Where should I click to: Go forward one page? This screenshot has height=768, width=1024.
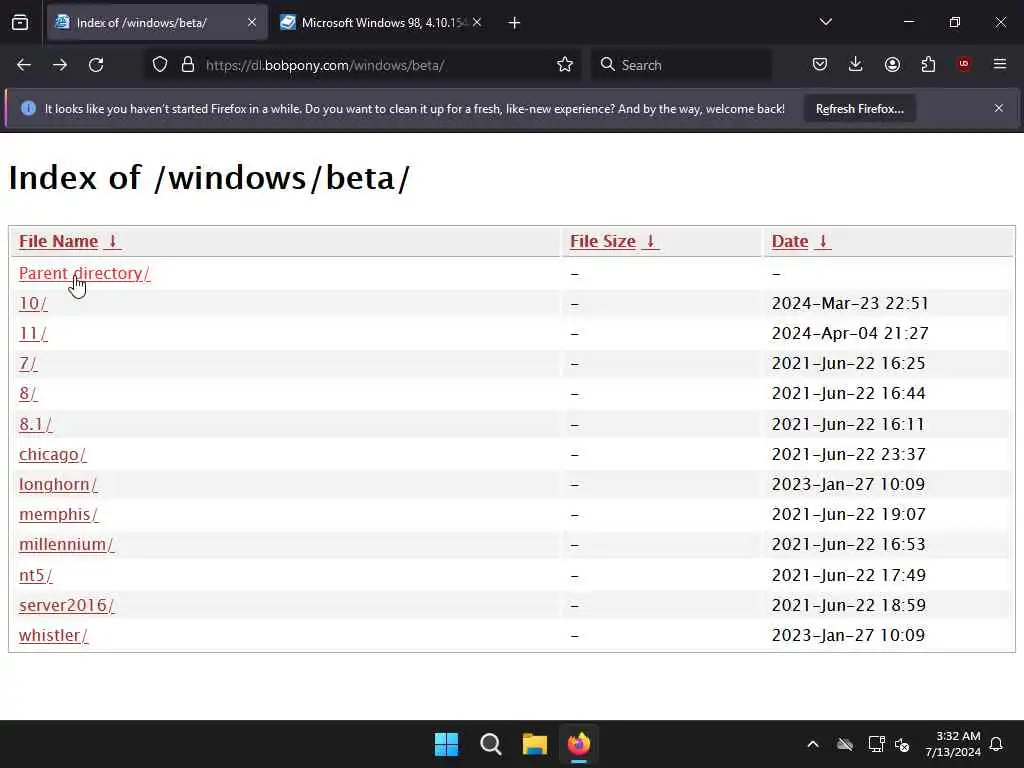(x=59, y=65)
